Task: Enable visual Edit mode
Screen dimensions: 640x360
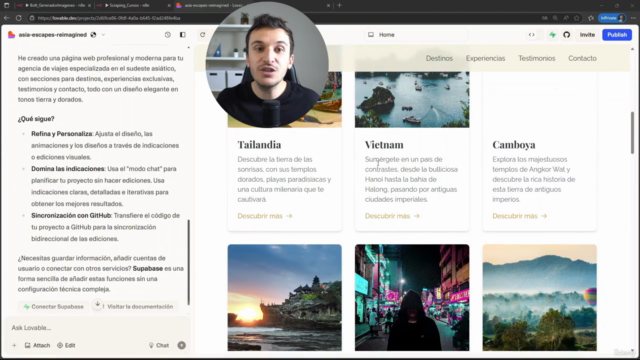Action: pos(66,345)
